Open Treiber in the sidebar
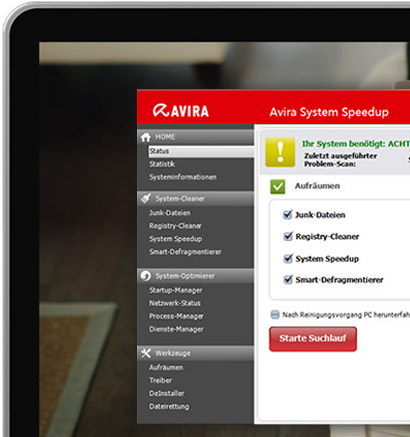Viewport: 410px width, 437px height. 161,380
